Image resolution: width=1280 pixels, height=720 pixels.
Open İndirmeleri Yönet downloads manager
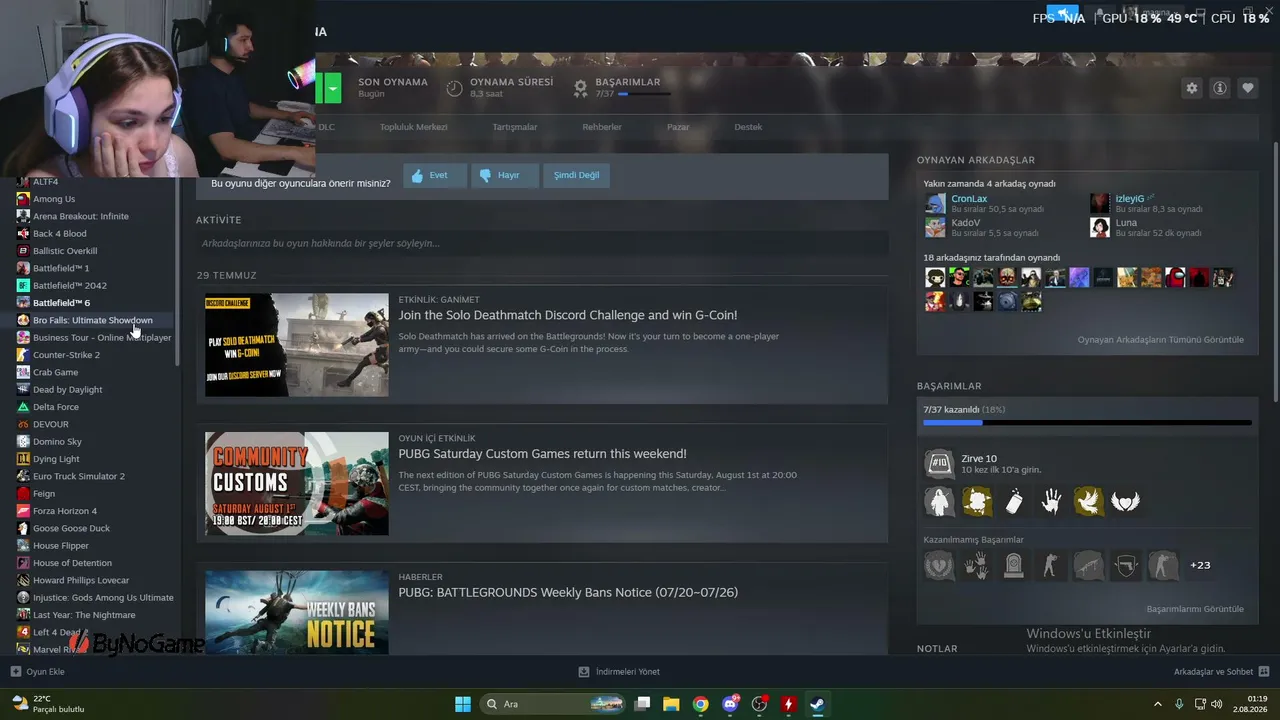[619, 672]
